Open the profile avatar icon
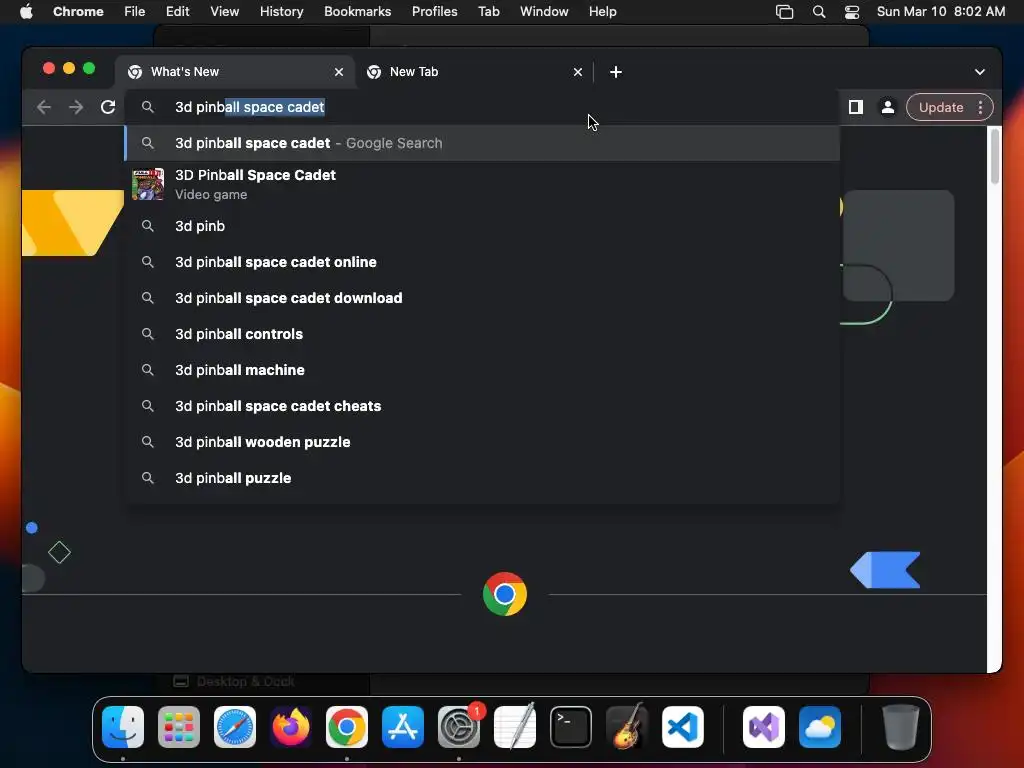 click(x=888, y=107)
